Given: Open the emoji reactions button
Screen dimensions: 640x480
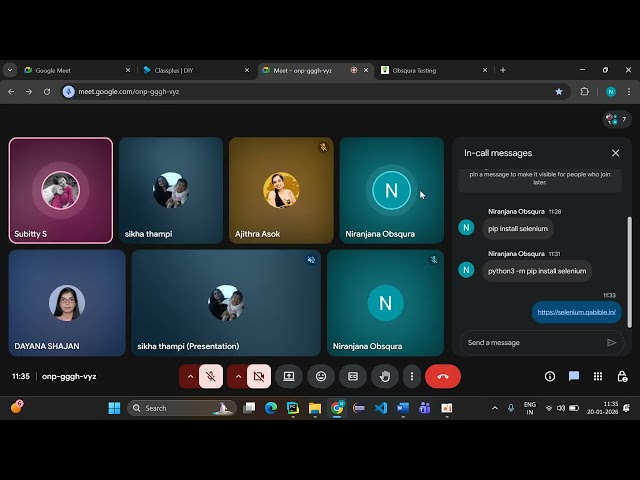Looking at the screenshot, I should point(320,376).
